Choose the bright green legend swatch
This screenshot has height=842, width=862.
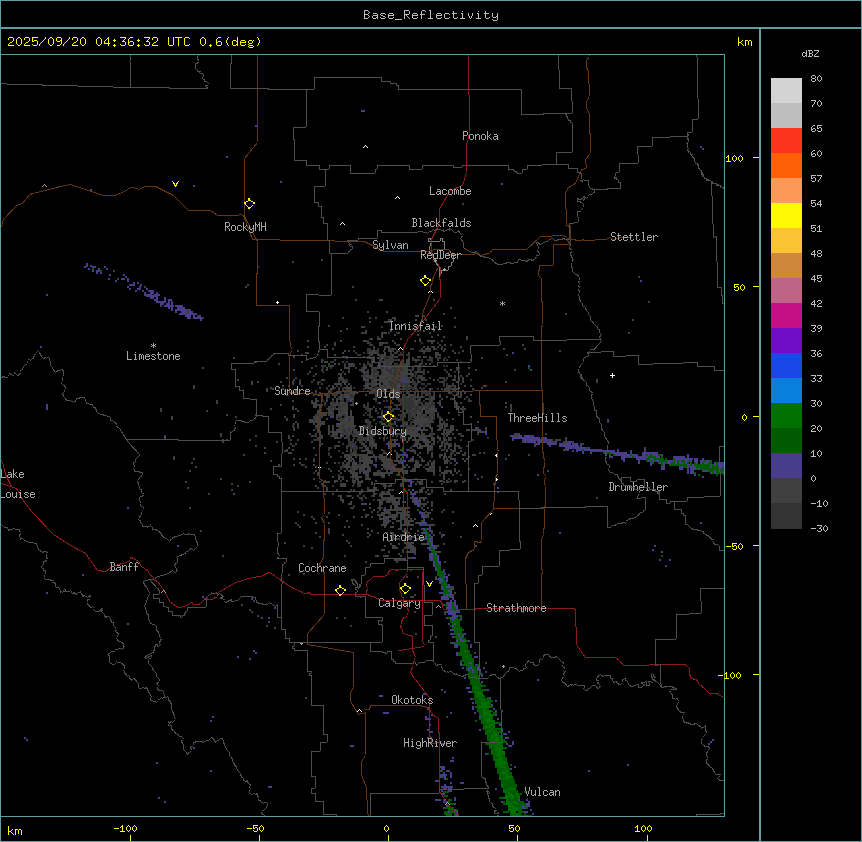coord(786,415)
